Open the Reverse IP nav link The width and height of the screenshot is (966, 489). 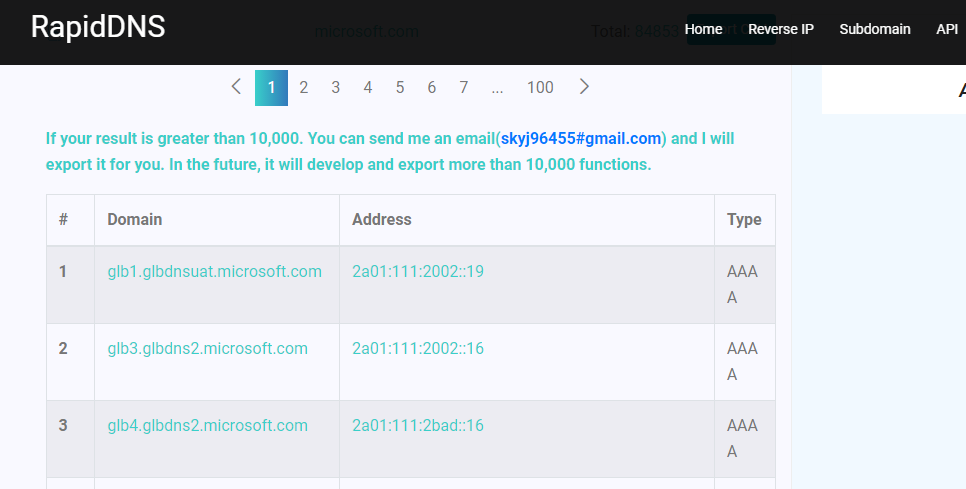pyautogui.click(x=781, y=29)
